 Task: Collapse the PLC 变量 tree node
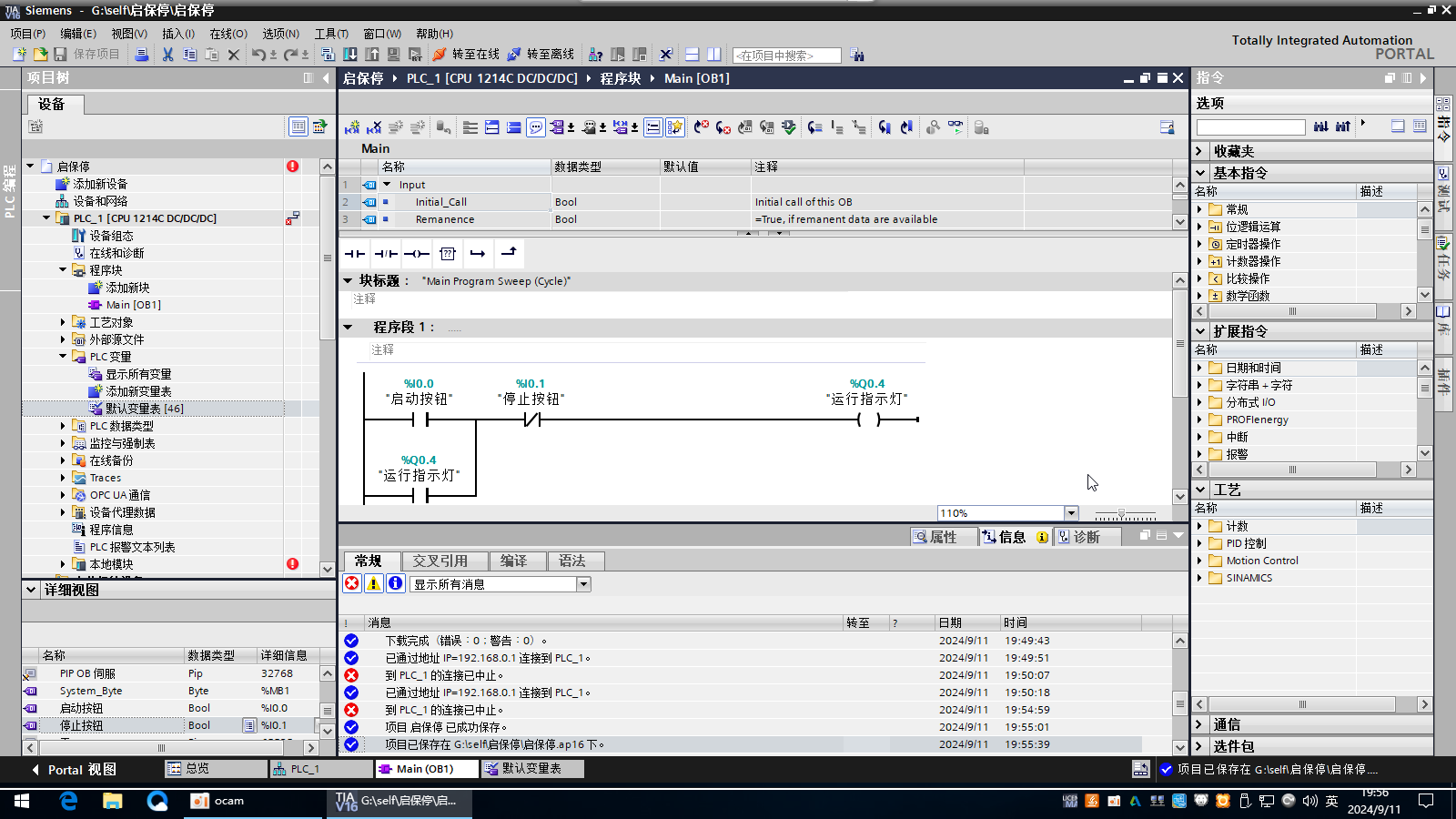pyautogui.click(x=63, y=357)
